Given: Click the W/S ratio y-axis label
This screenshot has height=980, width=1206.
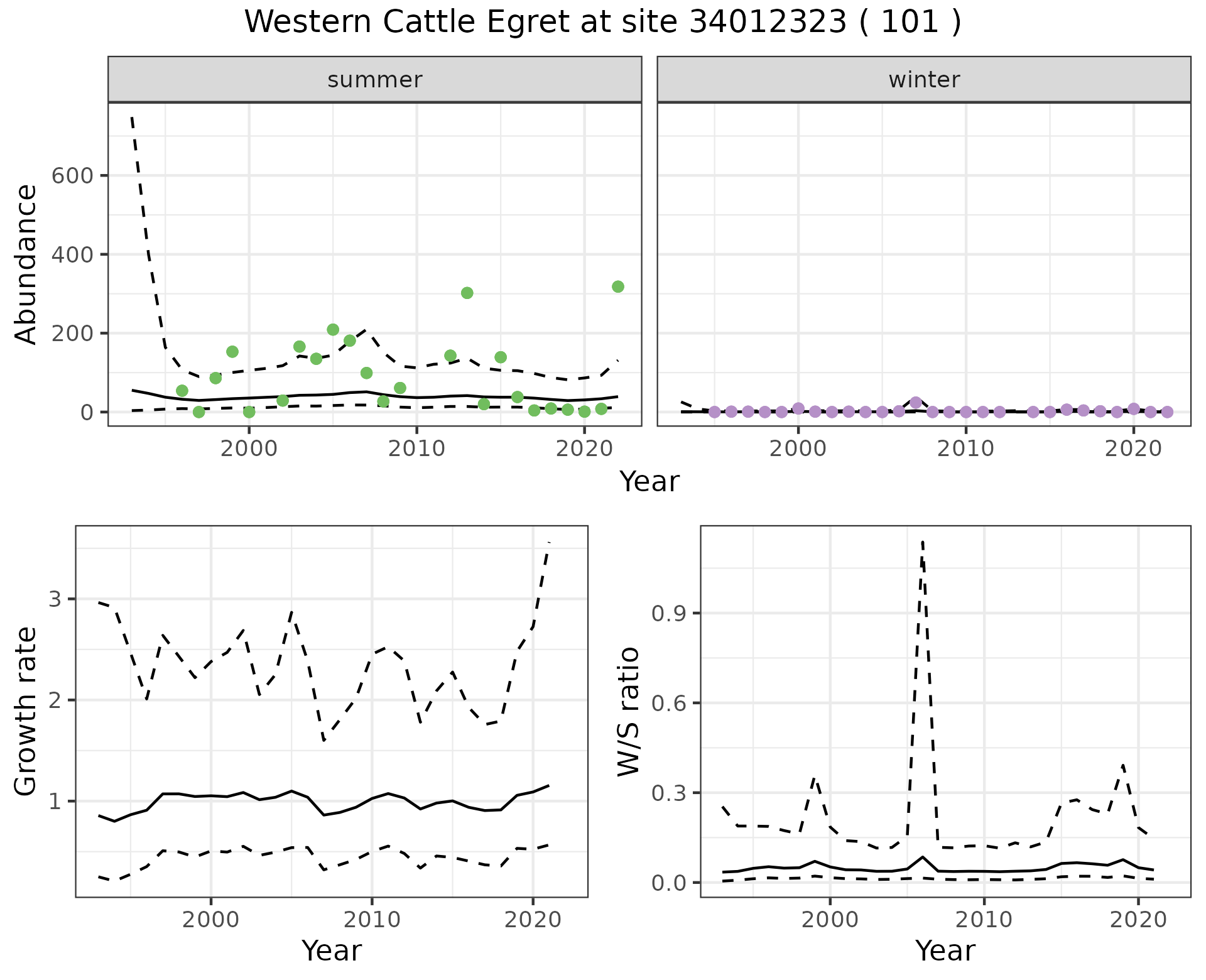Looking at the screenshot, I should (x=629, y=711).
